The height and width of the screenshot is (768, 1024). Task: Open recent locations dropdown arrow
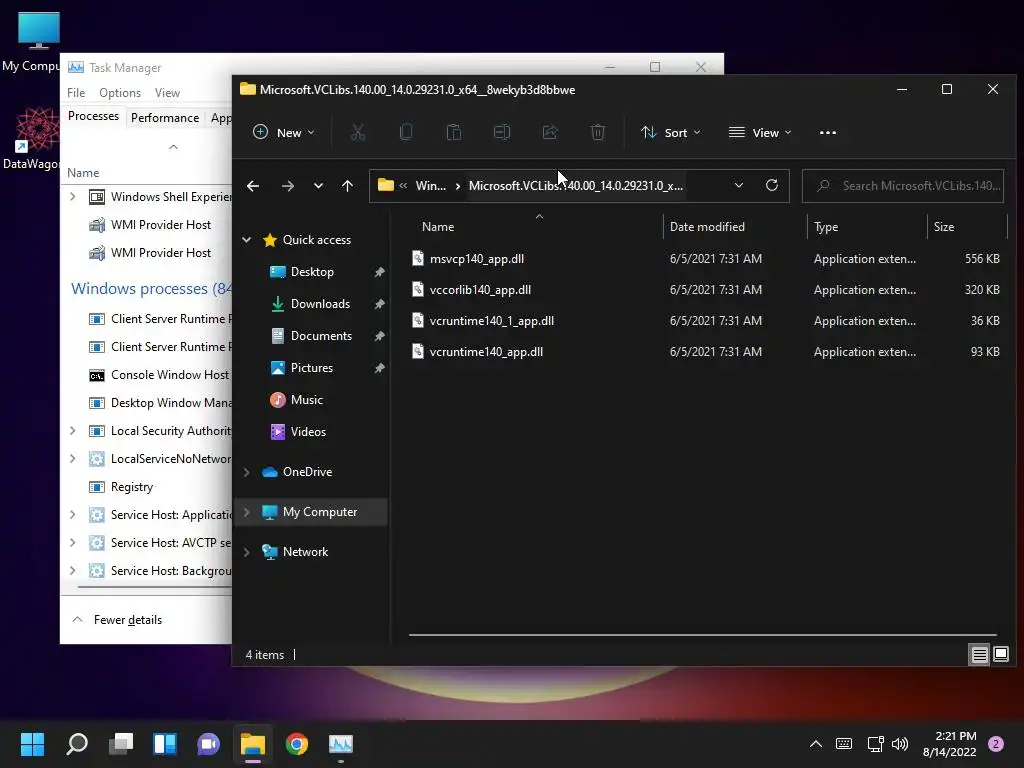[318, 186]
